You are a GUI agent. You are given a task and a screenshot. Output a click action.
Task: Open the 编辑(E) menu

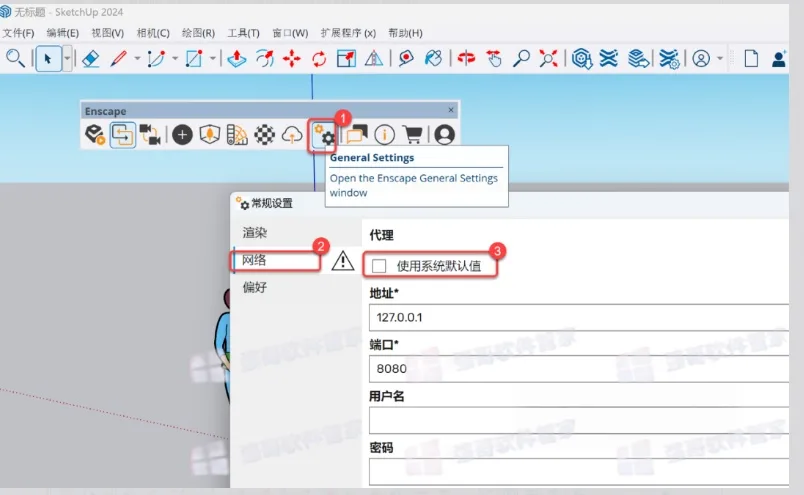point(63,33)
